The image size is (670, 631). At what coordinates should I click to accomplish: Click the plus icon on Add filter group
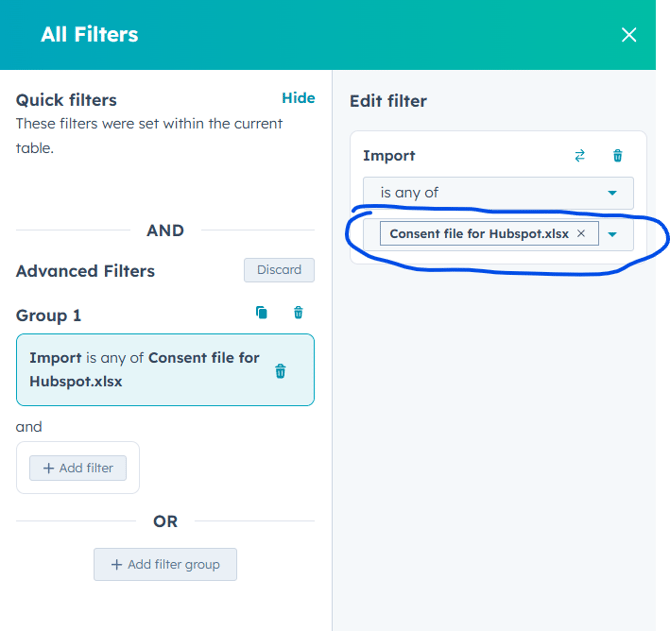click(x=117, y=565)
